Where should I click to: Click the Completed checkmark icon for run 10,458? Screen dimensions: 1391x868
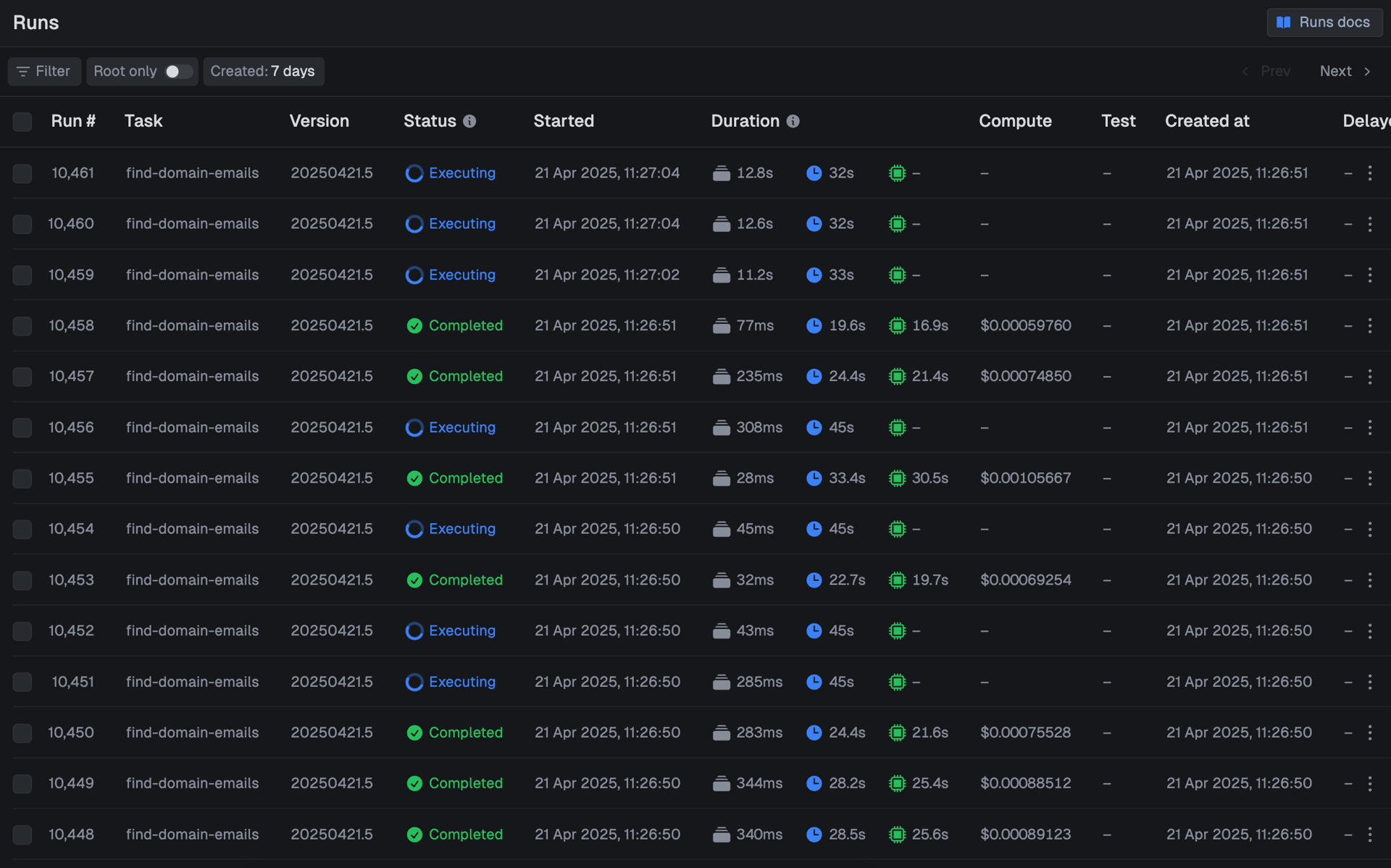click(x=414, y=325)
